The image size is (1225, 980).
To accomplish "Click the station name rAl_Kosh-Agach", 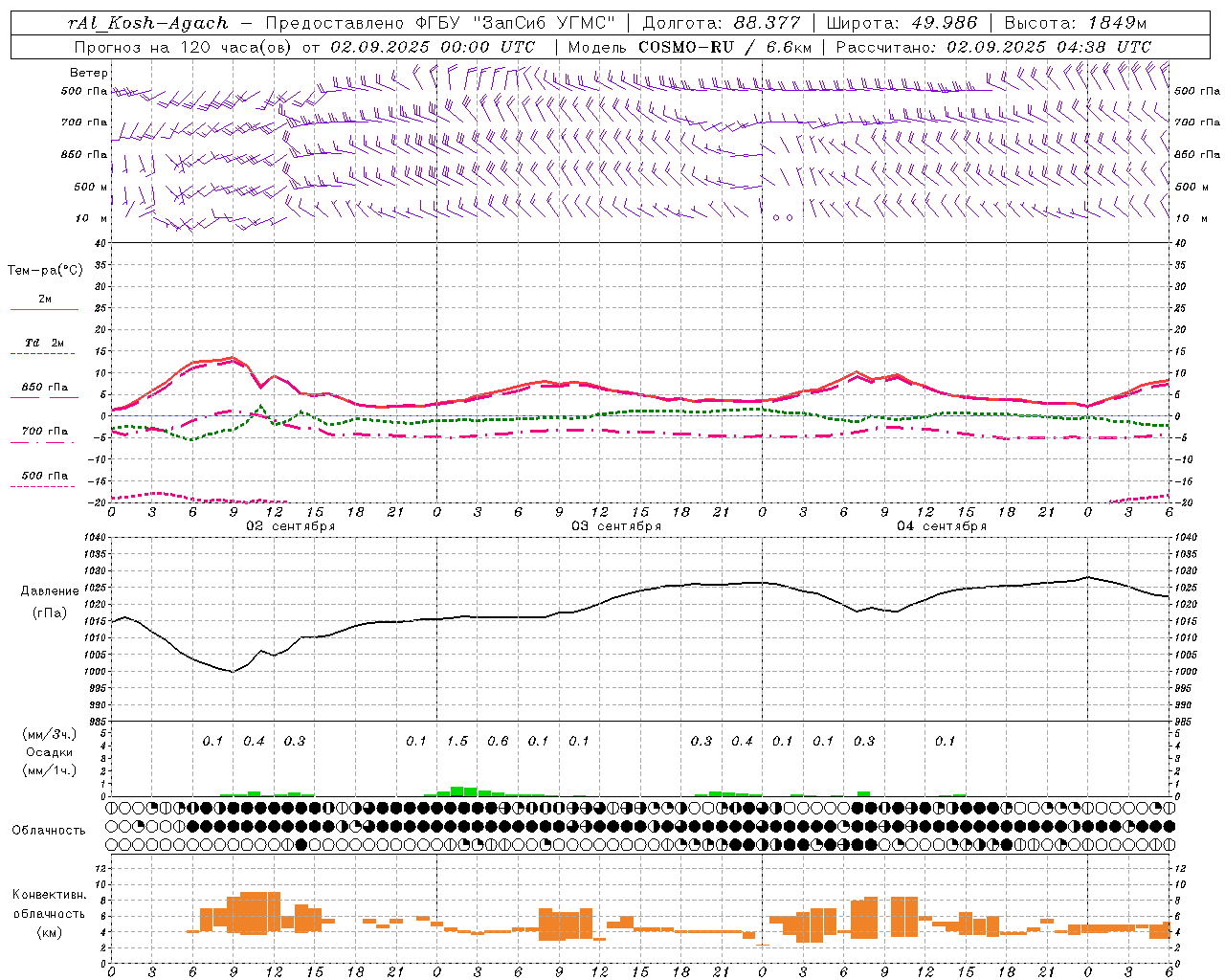I will 148,23.
